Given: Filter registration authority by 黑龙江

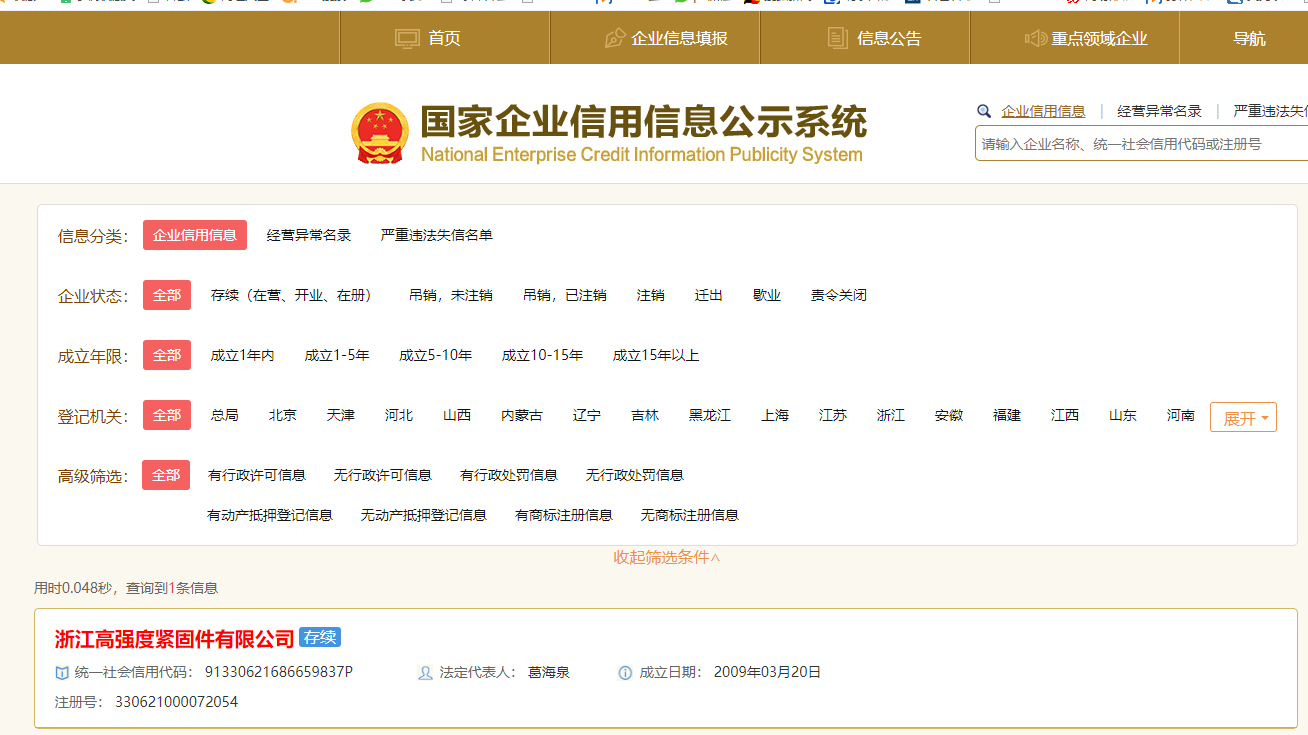Looking at the screenshot, I should click(x=710, y=415).
